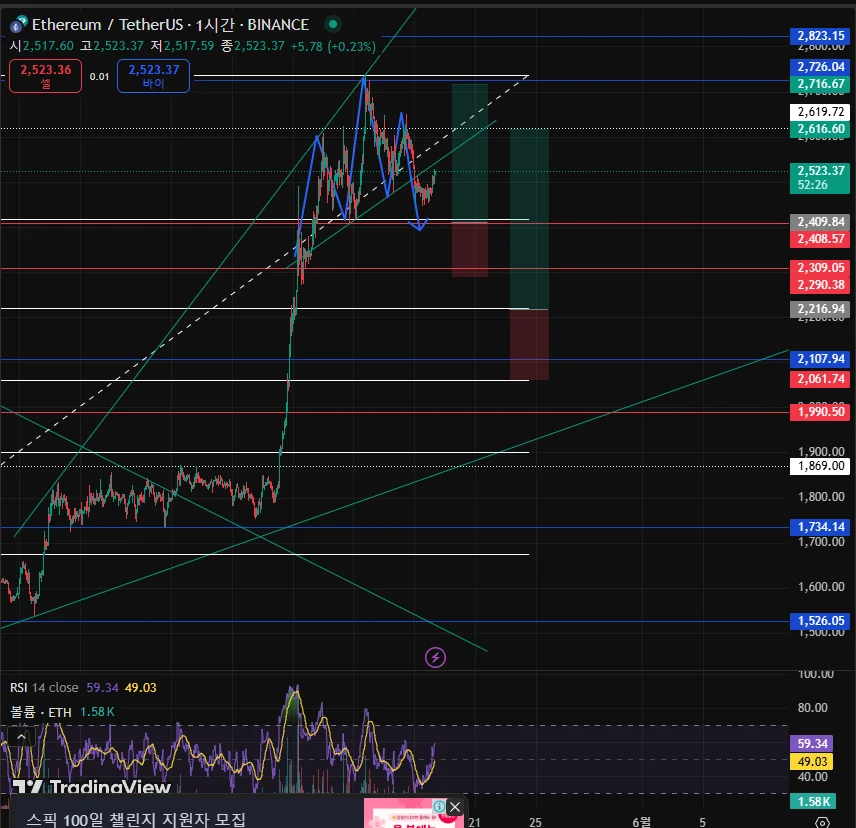Click the 2,309.05 red price label
Screen dimensions: 856x828
coord(820,267)
